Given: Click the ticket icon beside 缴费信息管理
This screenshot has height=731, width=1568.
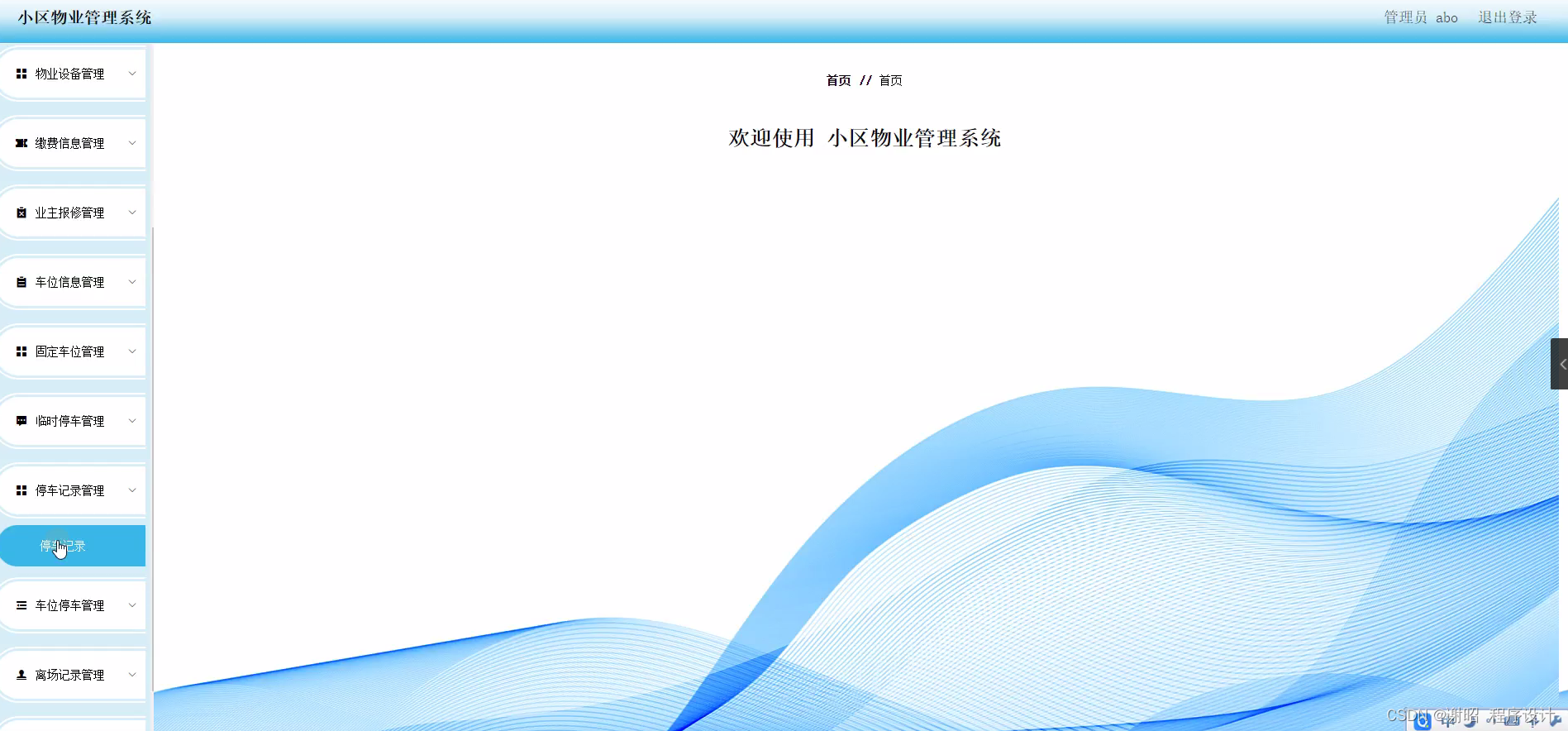Looking at the screenshot, I should pyautogui.click(x=21, y=143).
